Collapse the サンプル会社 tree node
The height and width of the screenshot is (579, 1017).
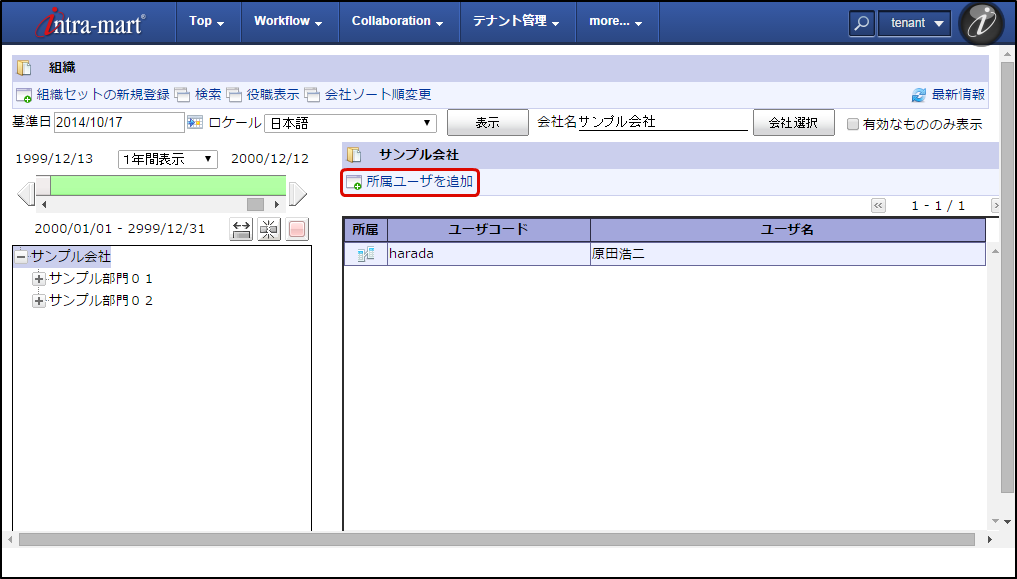(x=21, y=257)
